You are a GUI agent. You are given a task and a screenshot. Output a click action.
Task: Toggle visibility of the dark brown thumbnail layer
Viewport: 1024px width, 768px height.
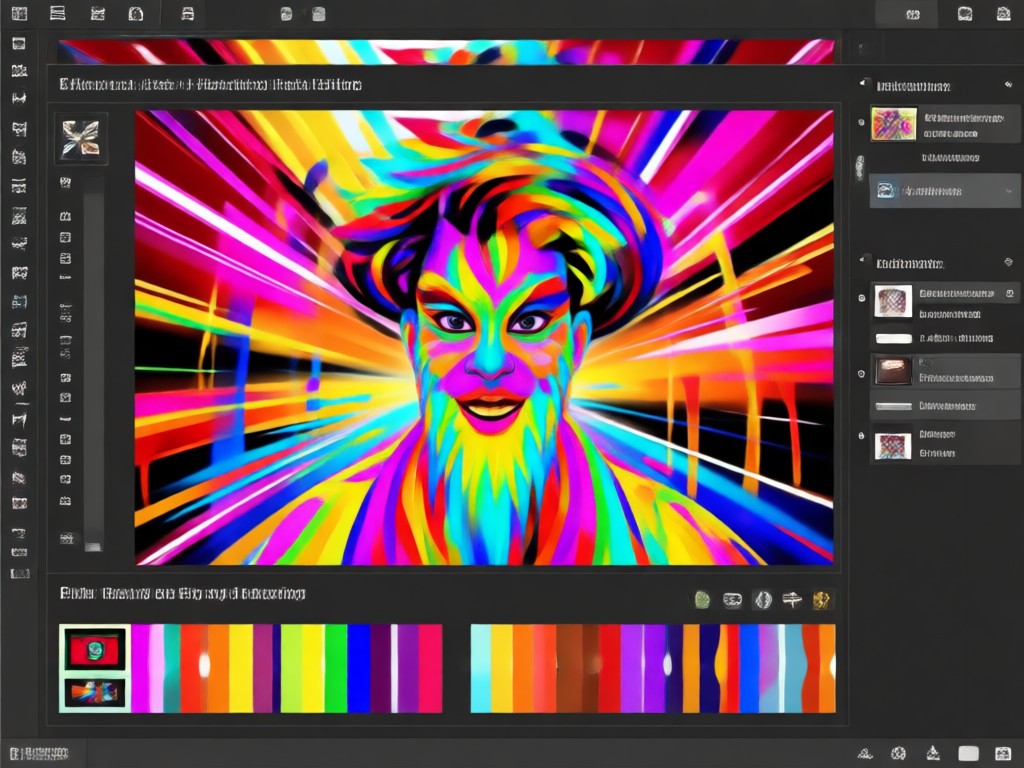(861, 374)
